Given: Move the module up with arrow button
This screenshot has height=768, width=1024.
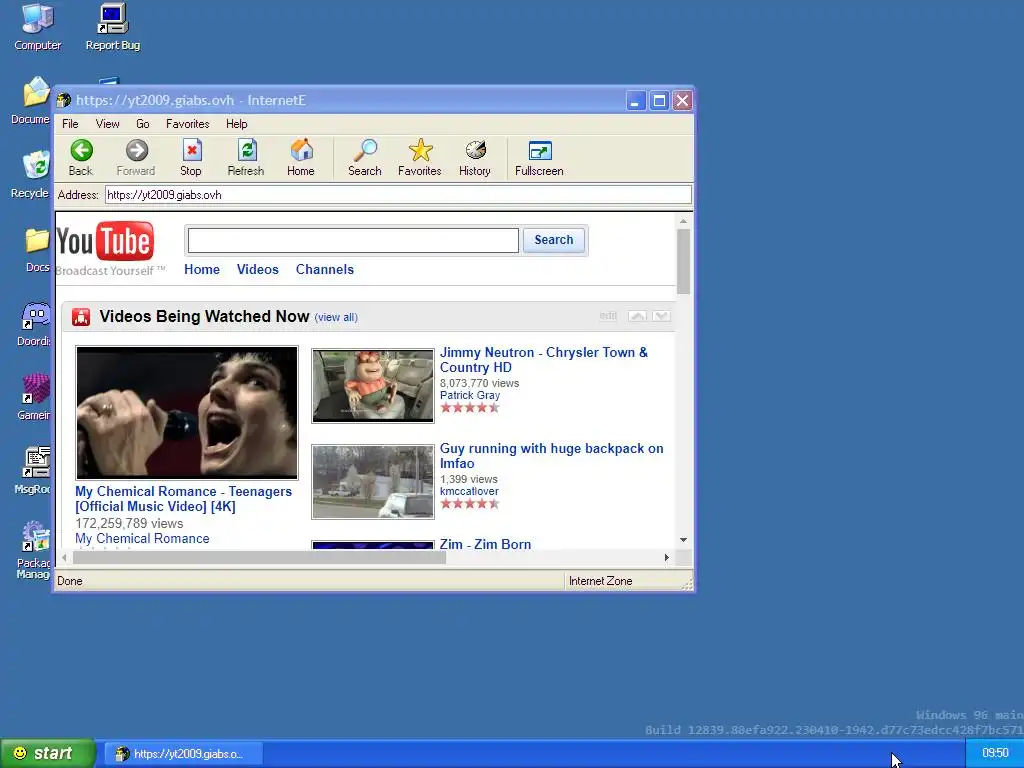Looking at the screenshot, I should tap(637, 316).
